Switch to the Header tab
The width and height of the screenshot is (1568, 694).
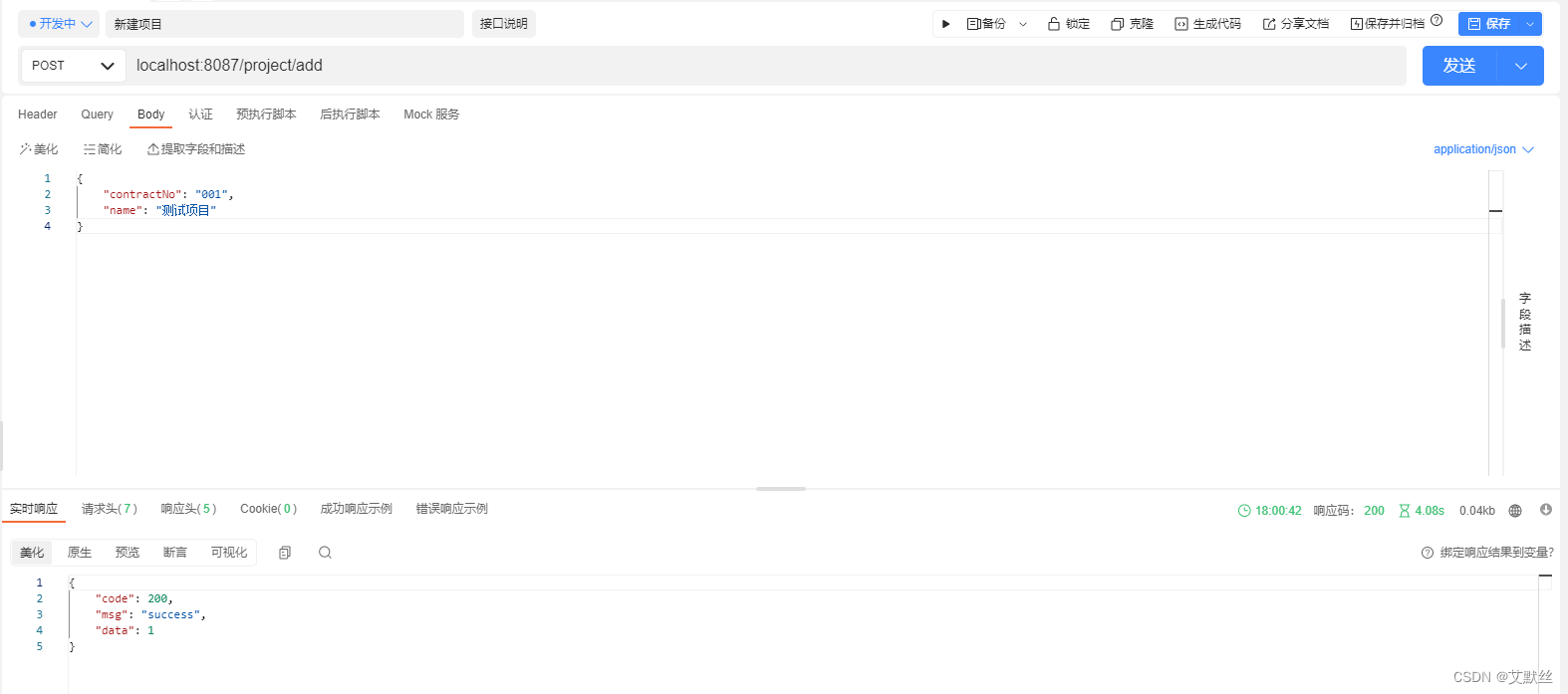point(38,115)
